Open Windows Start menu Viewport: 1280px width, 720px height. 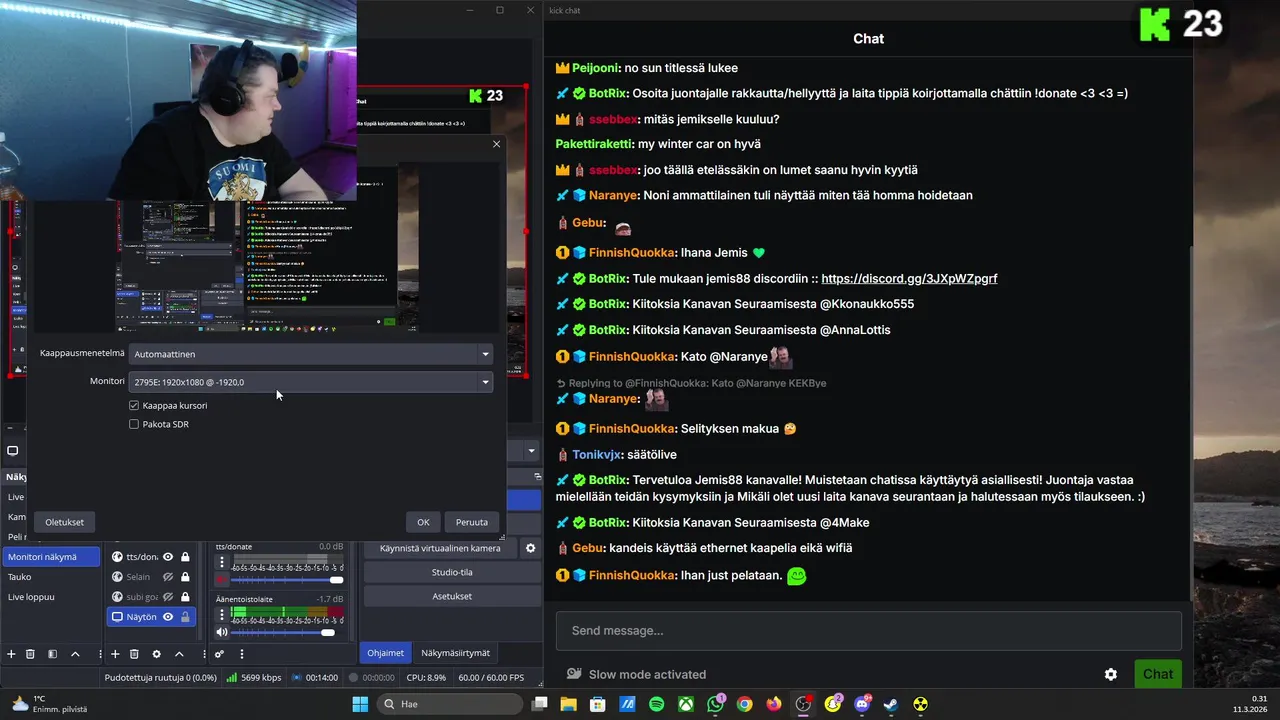[360, 704]
